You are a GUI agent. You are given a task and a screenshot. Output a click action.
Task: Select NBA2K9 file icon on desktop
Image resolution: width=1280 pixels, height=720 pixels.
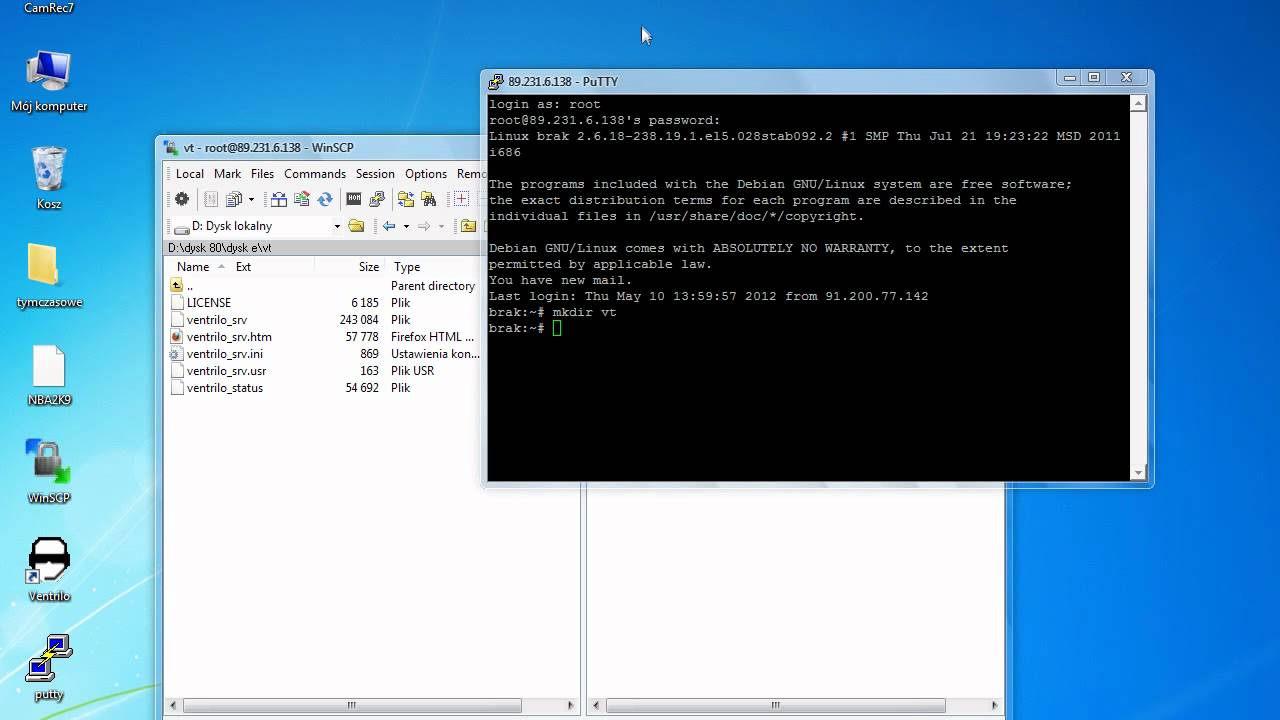(x=49, y=375)
